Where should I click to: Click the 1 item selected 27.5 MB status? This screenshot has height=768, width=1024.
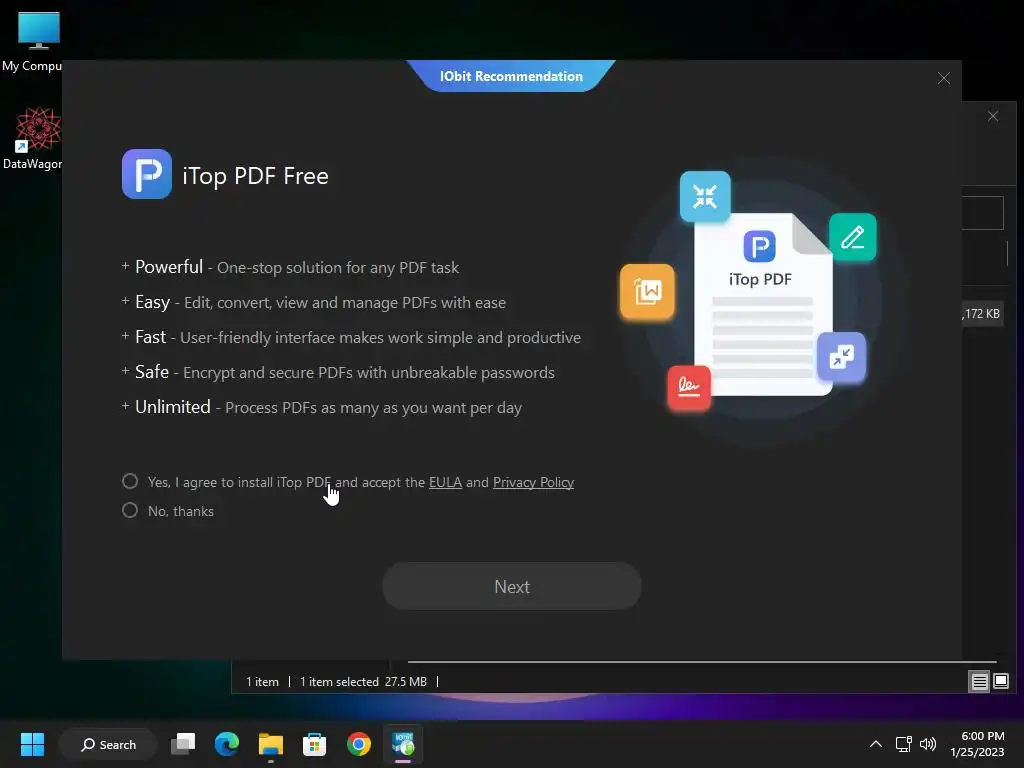click(363, 681)
